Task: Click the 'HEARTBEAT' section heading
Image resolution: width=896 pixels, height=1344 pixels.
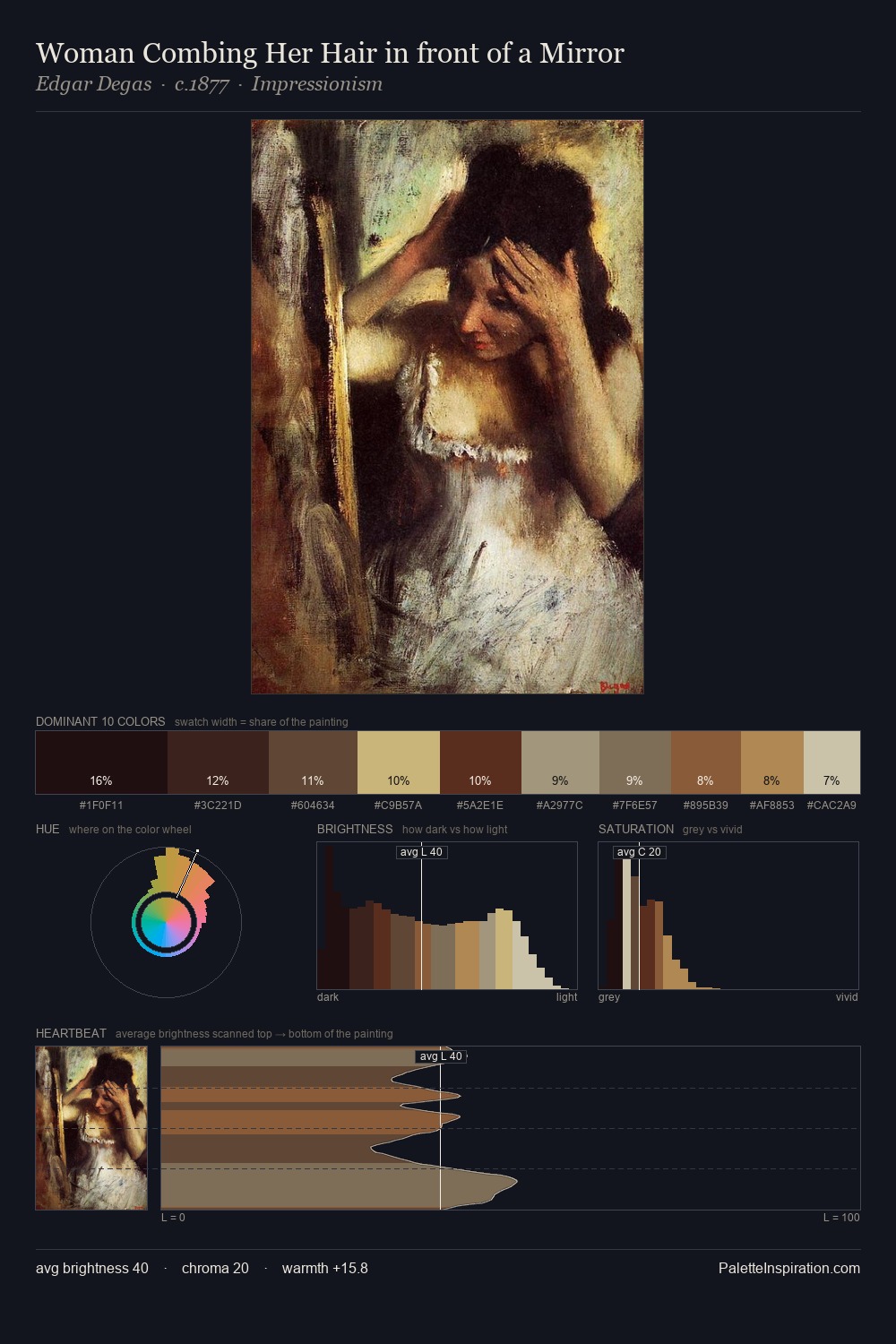Action: (71, 1033)
